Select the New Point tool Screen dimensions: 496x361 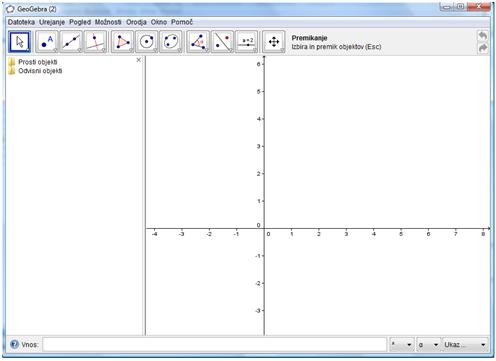[47, 42]
